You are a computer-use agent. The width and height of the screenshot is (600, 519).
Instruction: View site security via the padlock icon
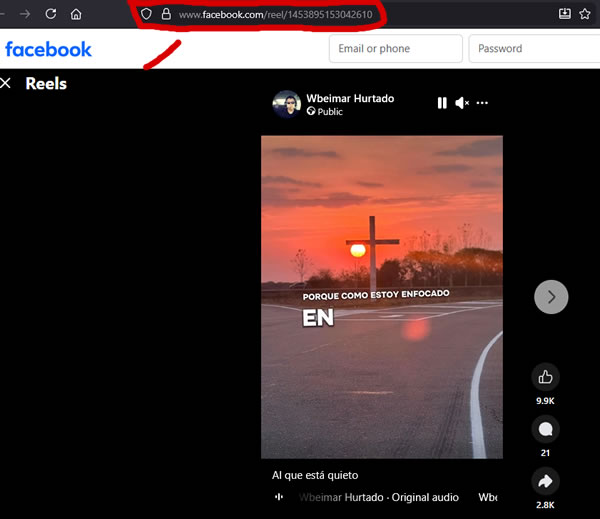point(166,14)
